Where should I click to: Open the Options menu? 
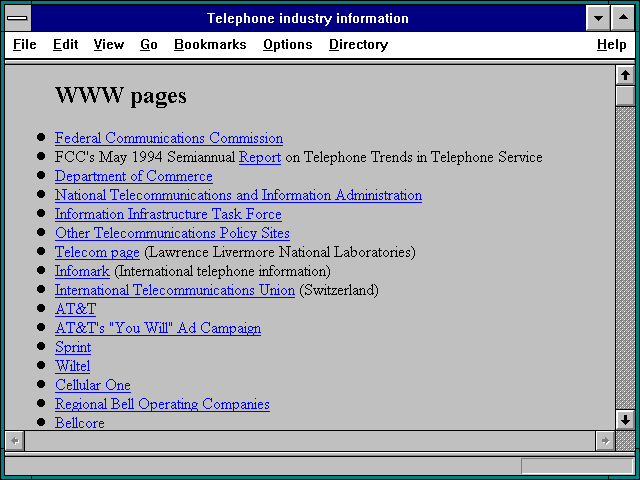click(x=288, y=44)
